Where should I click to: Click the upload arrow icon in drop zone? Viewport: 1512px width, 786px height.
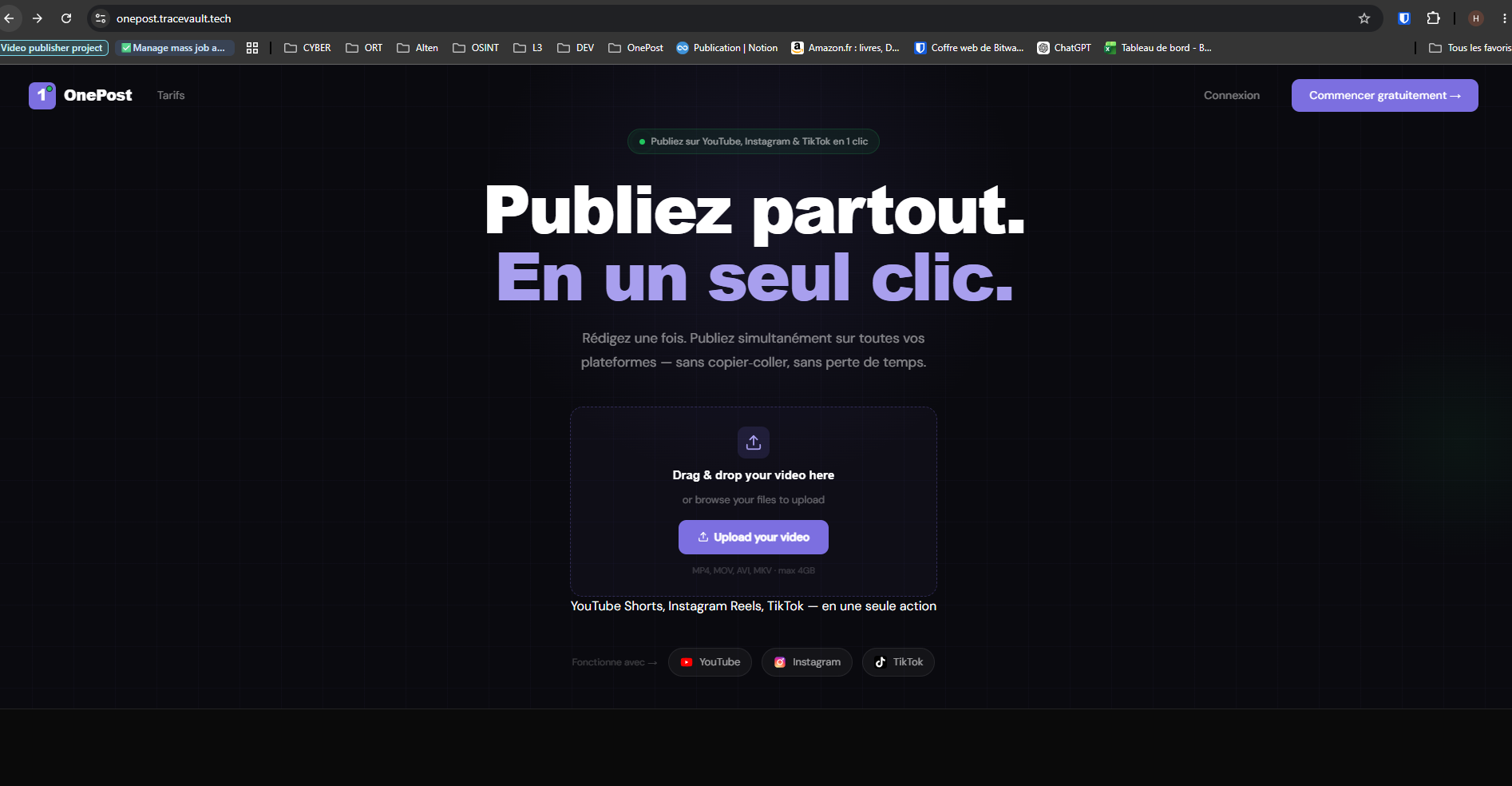[754, 443]
